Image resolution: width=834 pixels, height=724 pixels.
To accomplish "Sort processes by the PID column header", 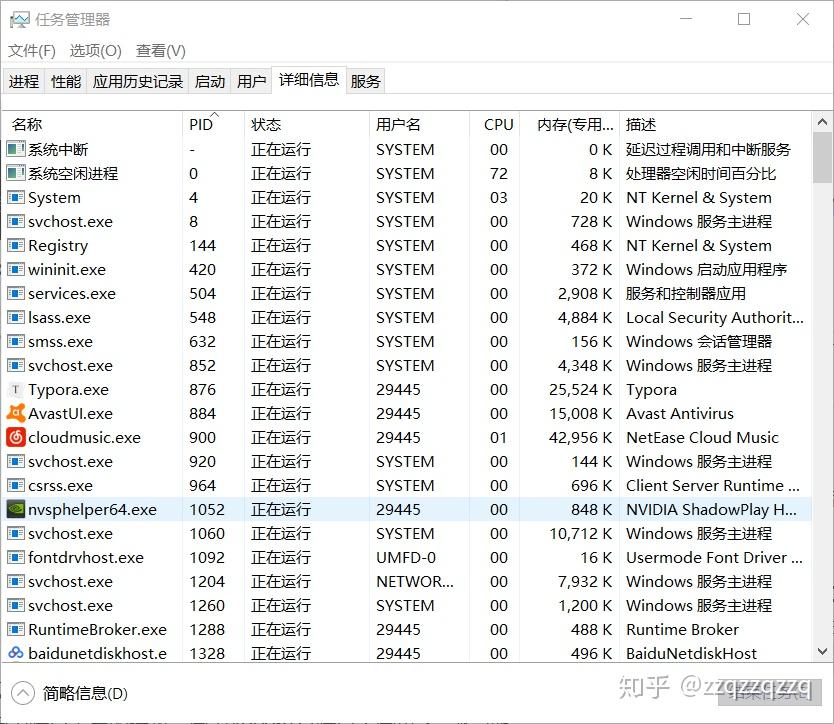I will 200,124.
